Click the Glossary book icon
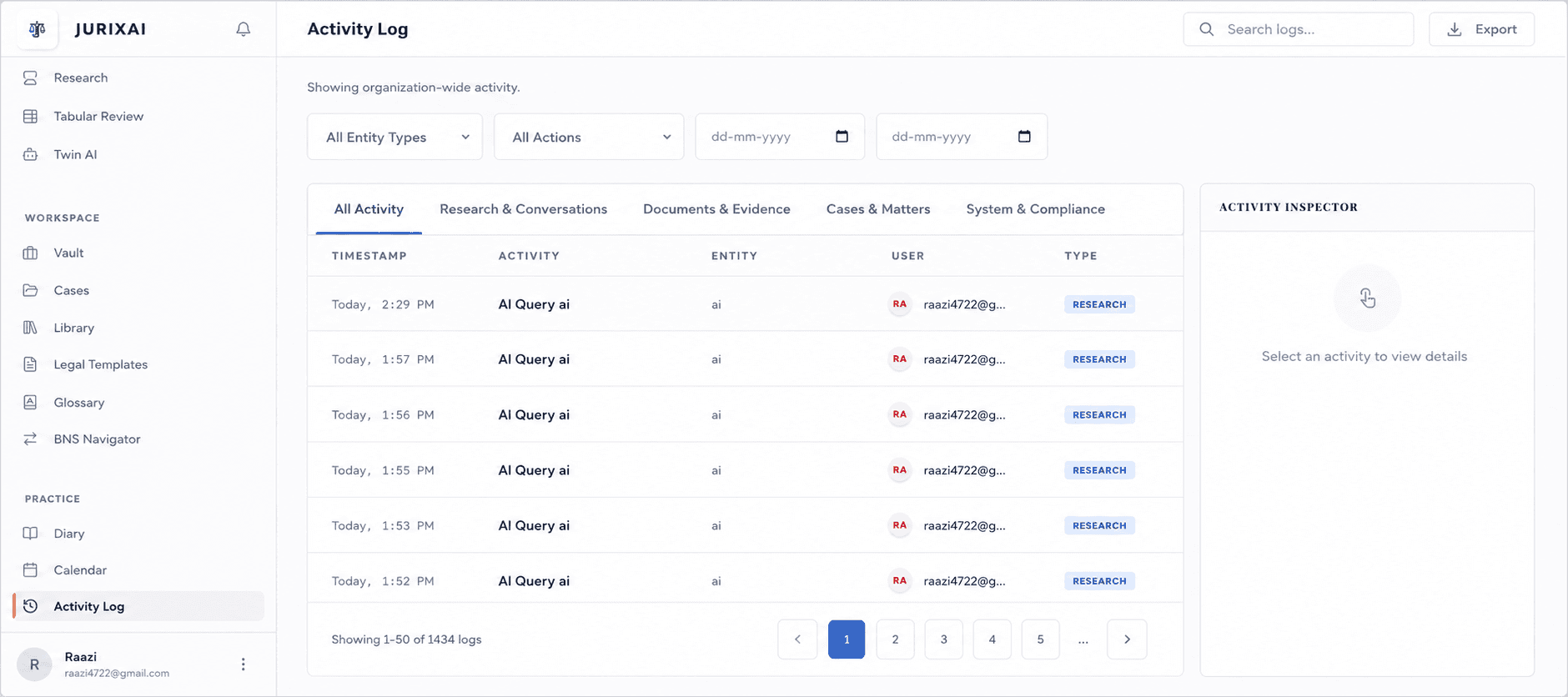This screenshot has width=1568, height=697. [30, 402]
